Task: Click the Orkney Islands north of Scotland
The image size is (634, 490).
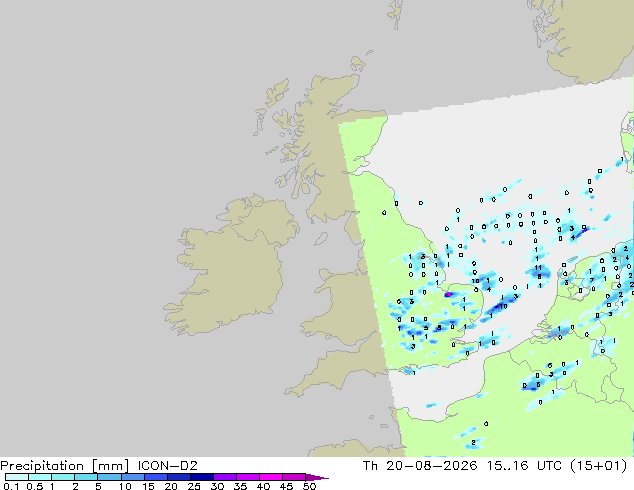Action: pyautogui.click(x=359, y=63)
